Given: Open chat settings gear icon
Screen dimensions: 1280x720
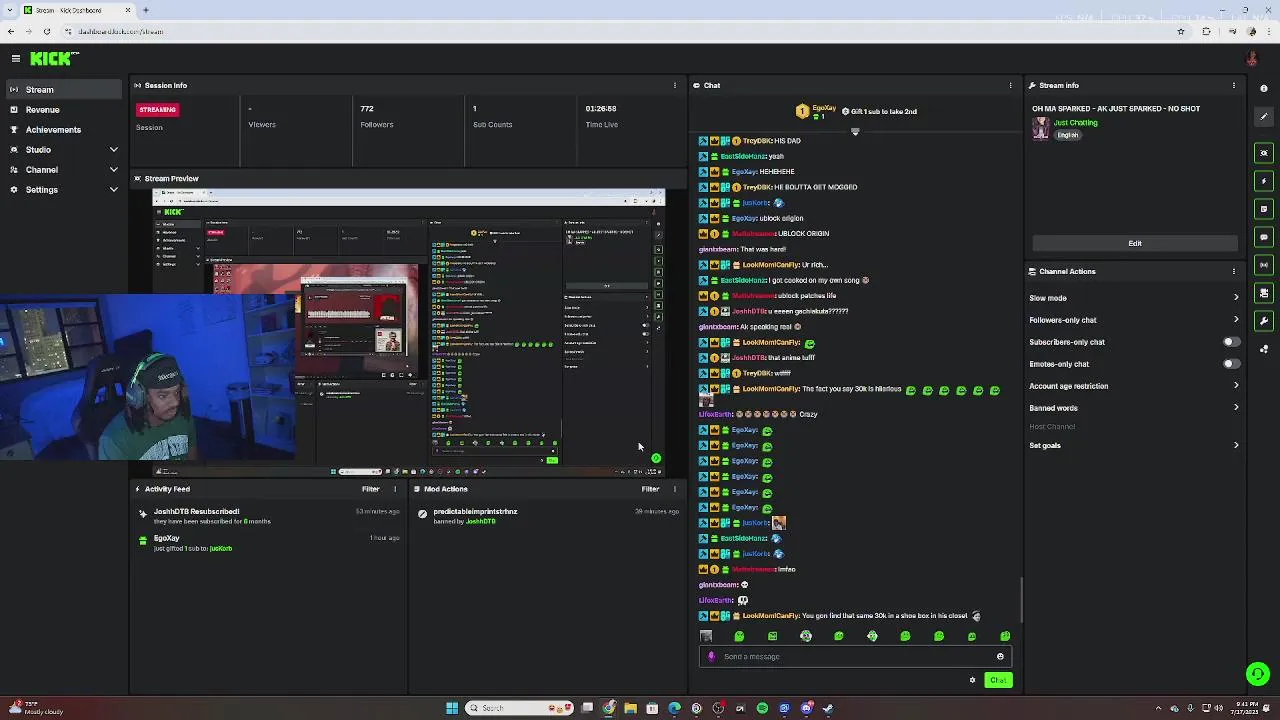Looking at the screenshot, I should pos(972,680).
